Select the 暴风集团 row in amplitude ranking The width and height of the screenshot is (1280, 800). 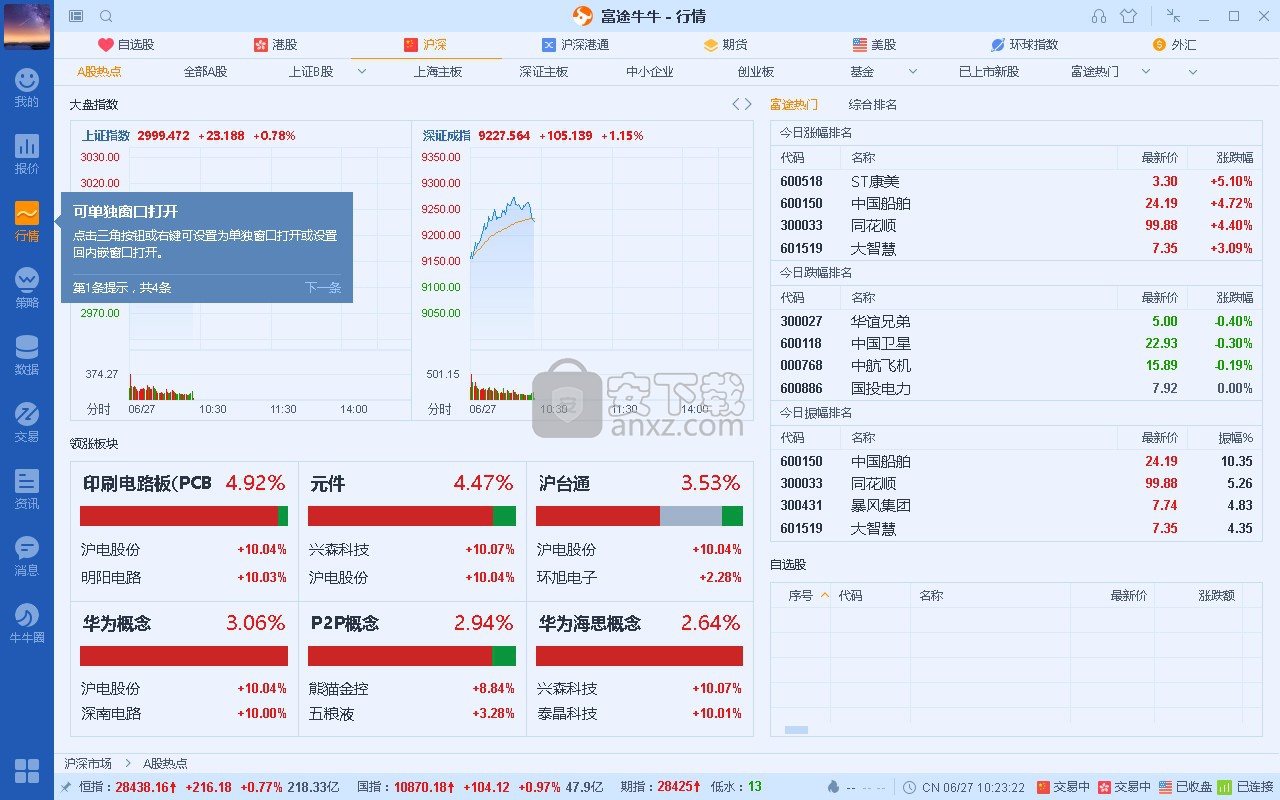(x=1016, y=505)
